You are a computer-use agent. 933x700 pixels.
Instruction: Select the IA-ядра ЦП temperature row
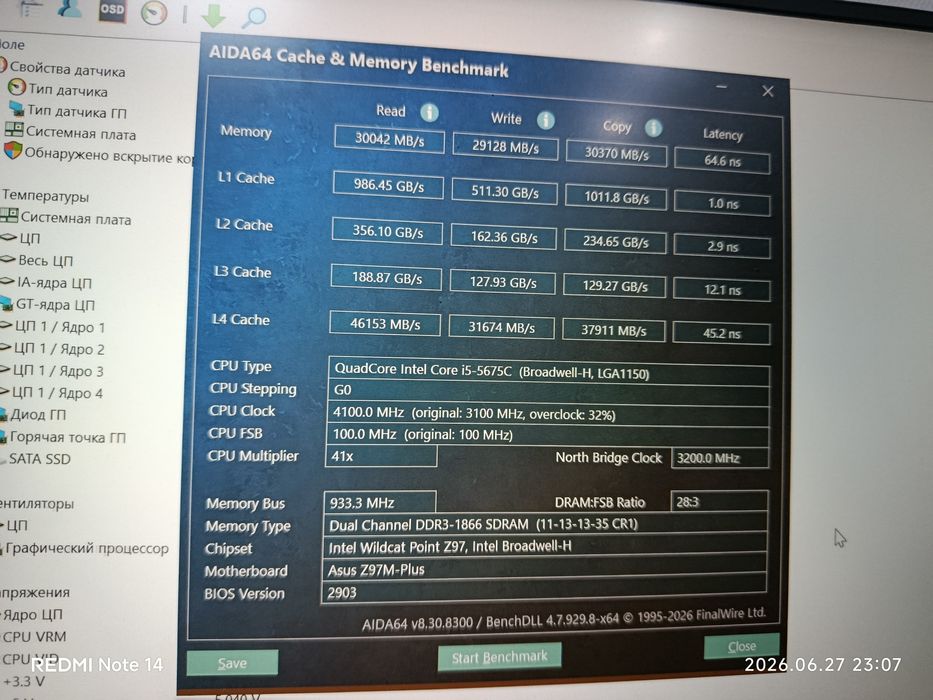click(x=54, y=283)
